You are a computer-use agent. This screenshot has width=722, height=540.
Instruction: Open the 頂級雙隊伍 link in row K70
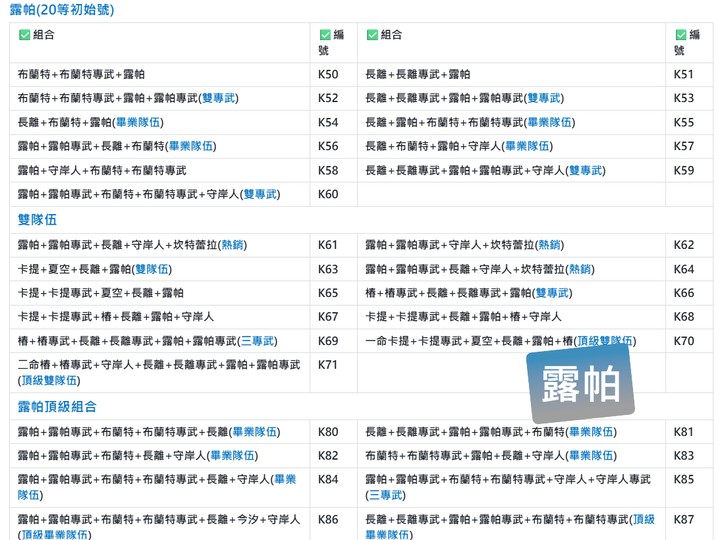[x=605, y=341]
